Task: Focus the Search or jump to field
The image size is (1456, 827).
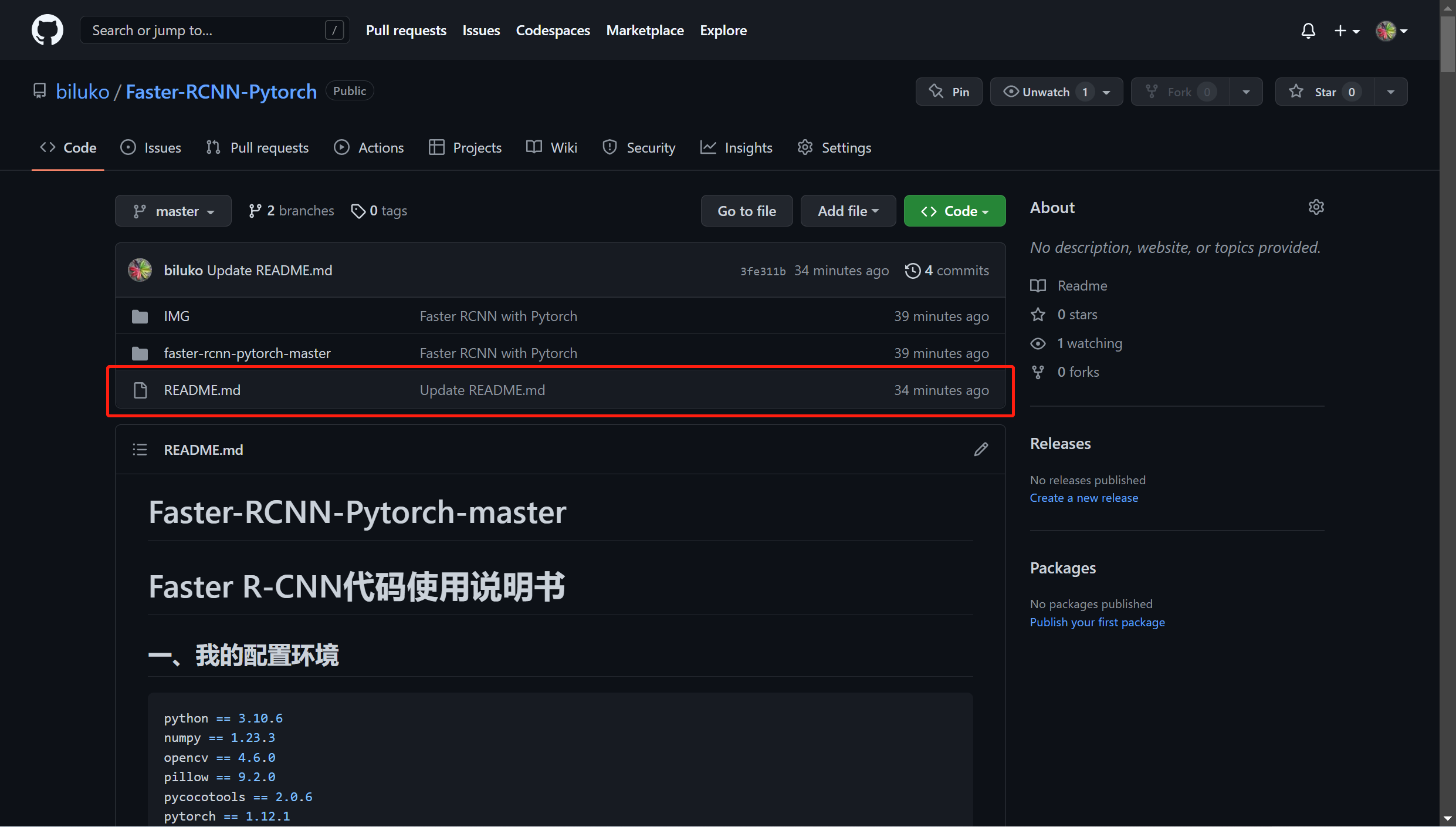Action: click(x=215, y=30)
